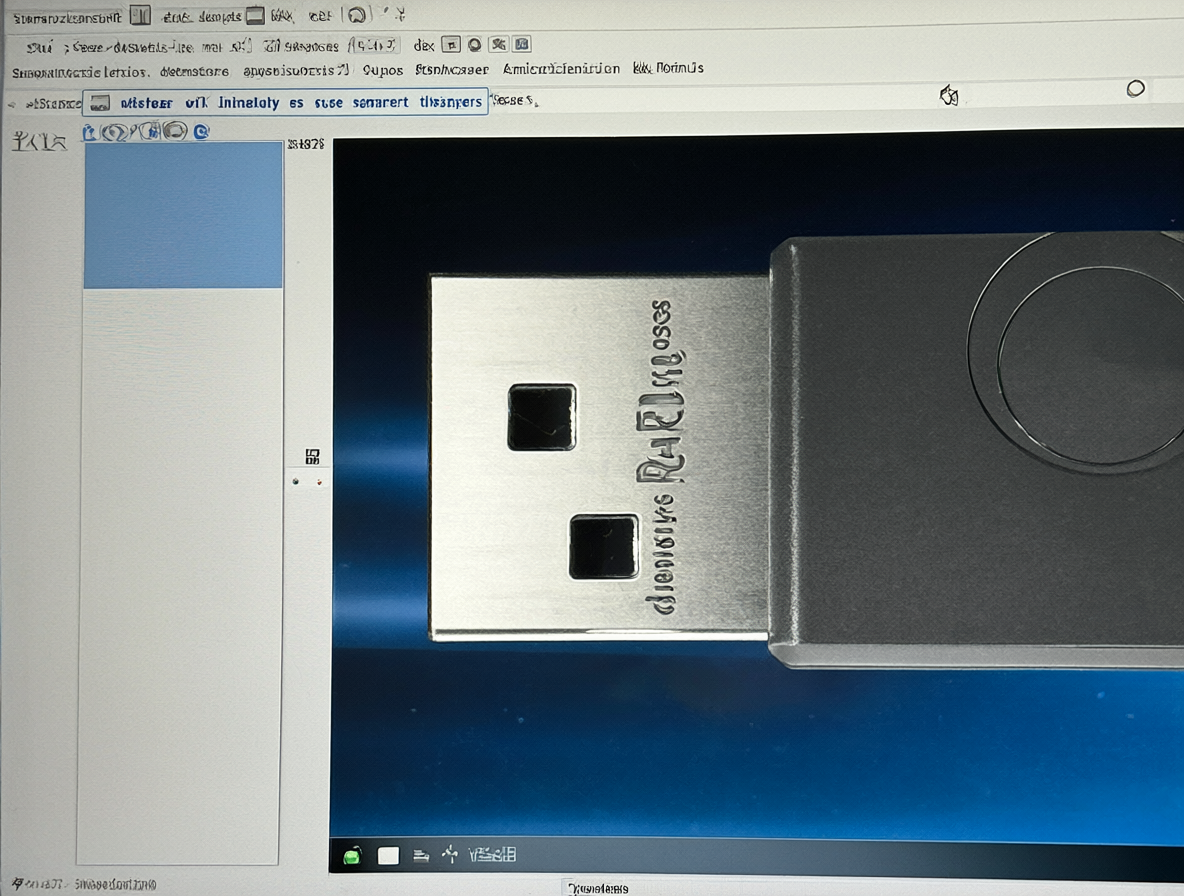Click the monitor-shaped icon in the title row

256,15
